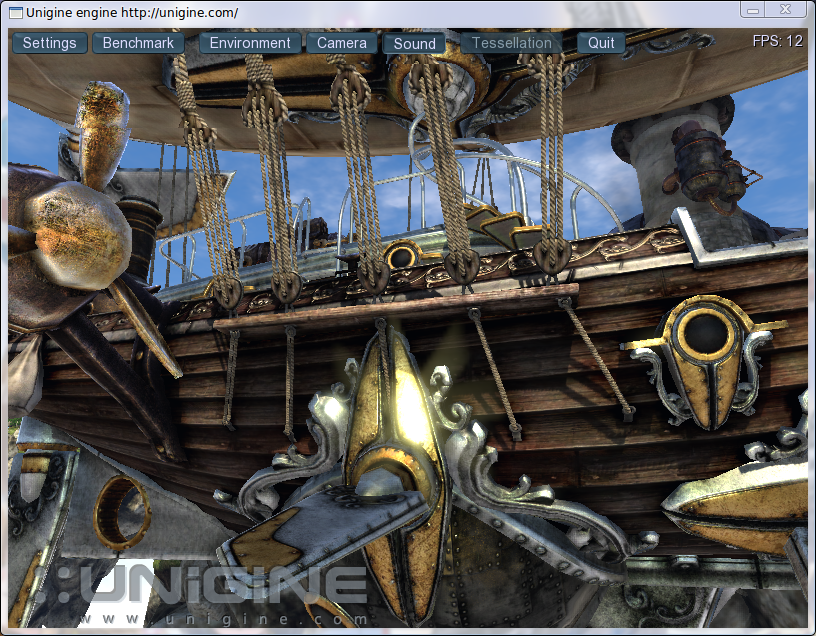Toggle the Sound button
The height and width of the screenshot is (636, 816).
point(414,43)
